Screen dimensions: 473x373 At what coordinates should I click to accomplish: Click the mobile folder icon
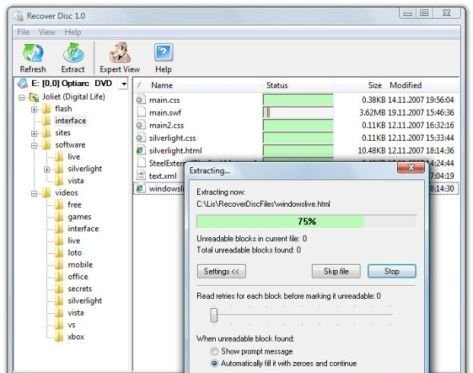click(59, 265)
